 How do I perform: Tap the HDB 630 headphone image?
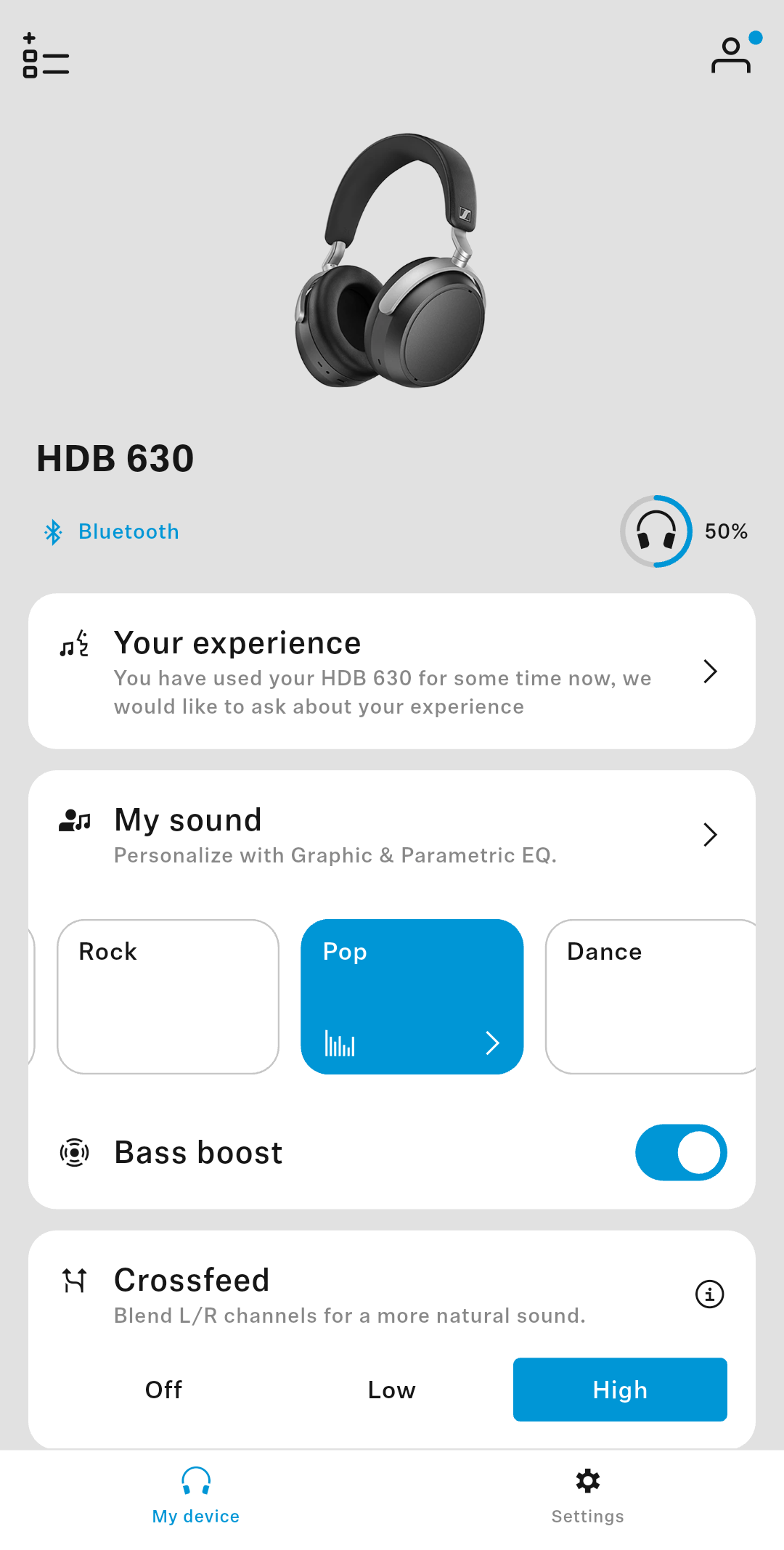(392, 260)
